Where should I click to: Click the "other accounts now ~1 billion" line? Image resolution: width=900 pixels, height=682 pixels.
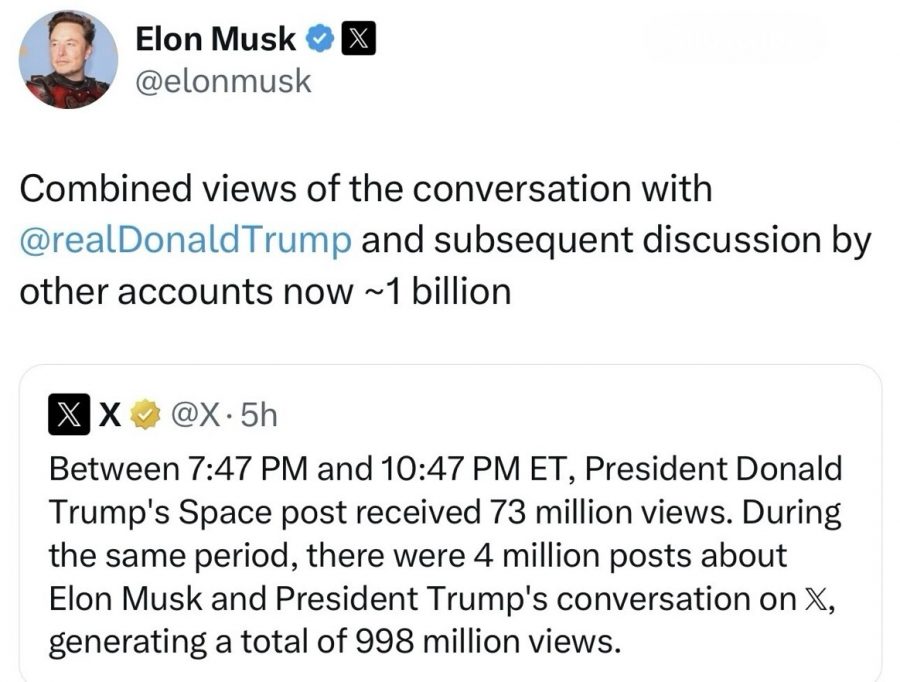(x=265, y=293)
